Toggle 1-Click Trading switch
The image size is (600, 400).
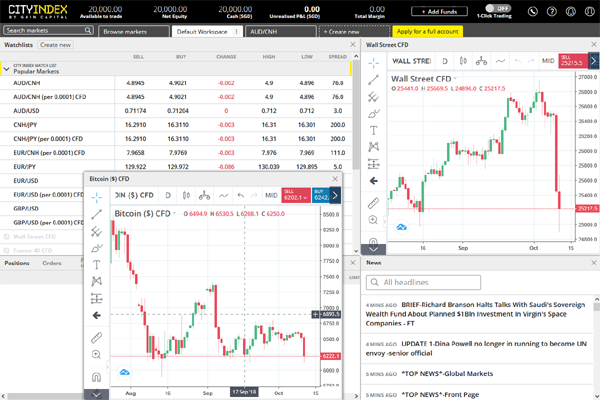[498, 8]
